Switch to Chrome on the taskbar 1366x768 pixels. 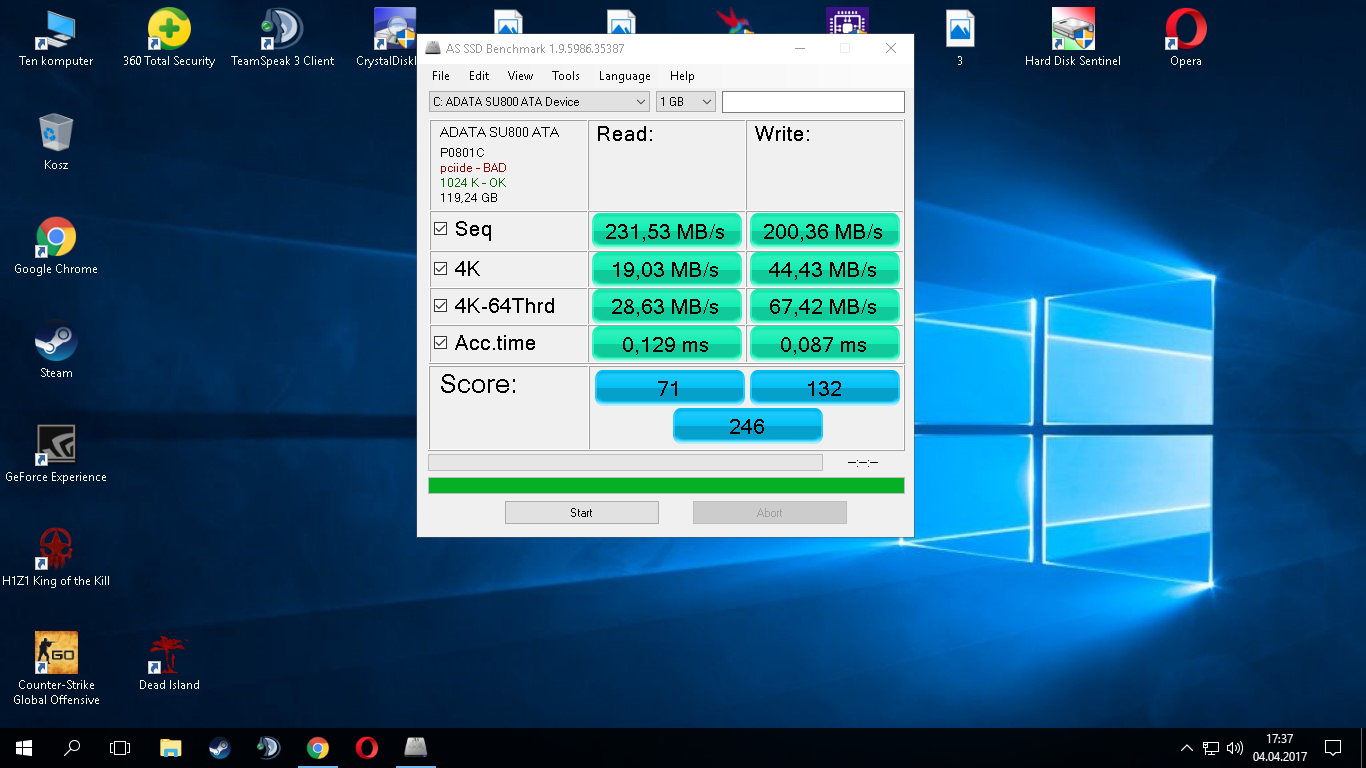(x=318, y=748)
